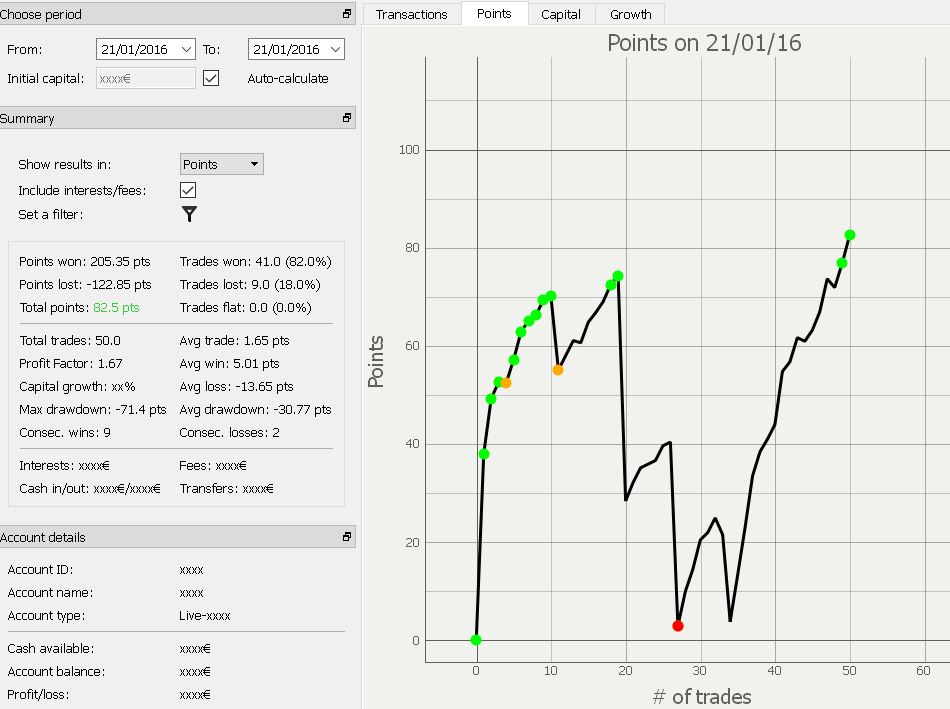
Task: Float the Account details panel
Action: pos(347,536)
